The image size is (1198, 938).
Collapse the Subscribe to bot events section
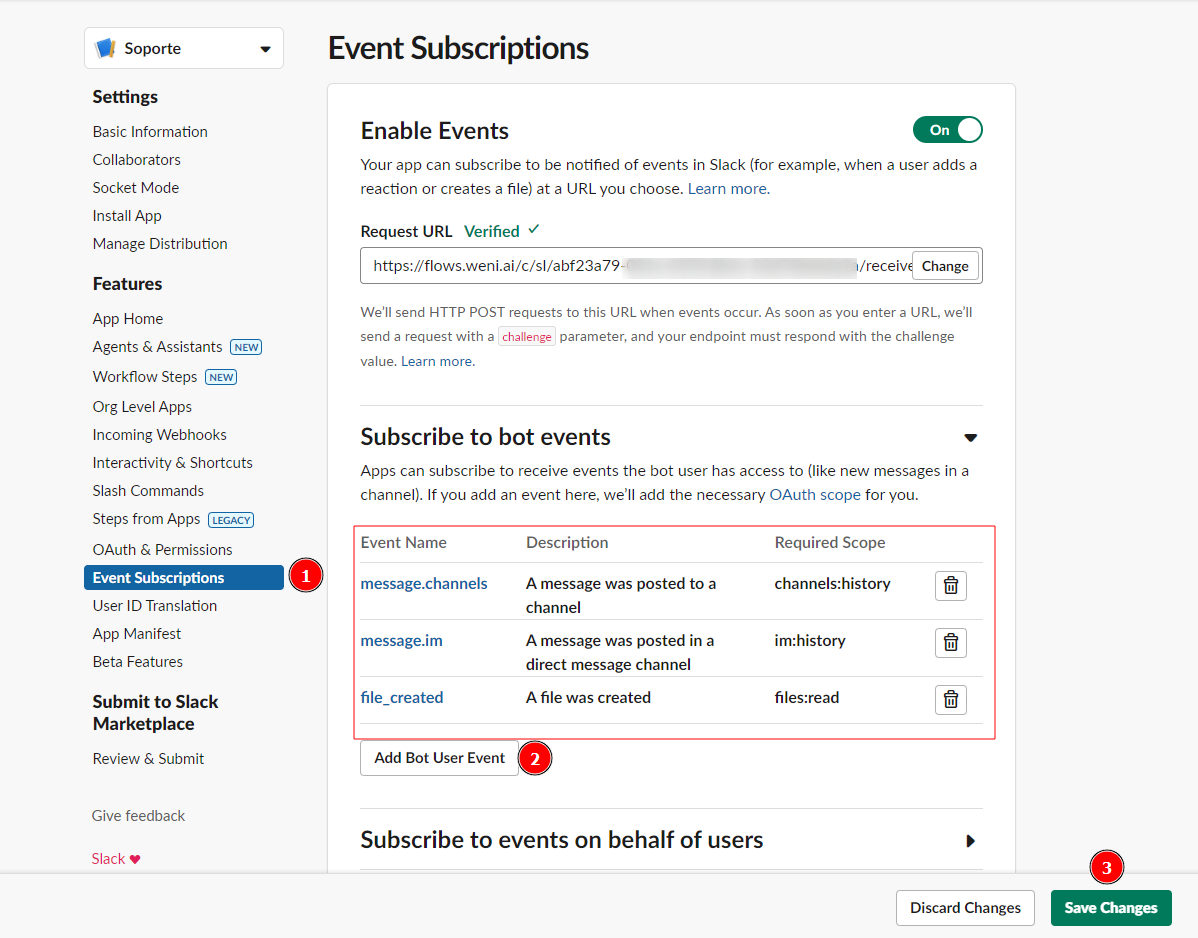pyautogui.click(x=970, y=438)
